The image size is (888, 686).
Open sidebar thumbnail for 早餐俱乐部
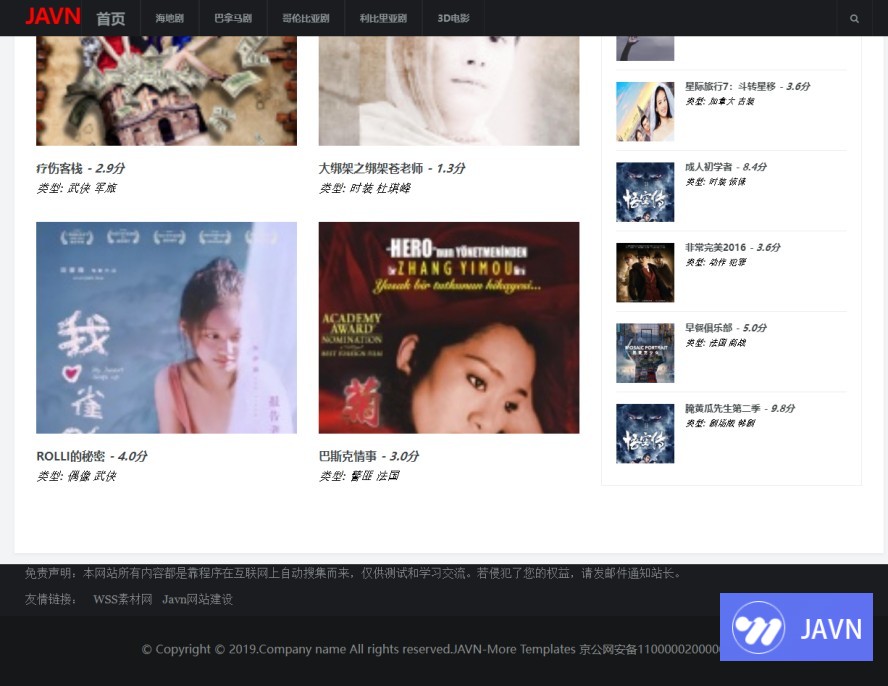[x=645, y=353]
